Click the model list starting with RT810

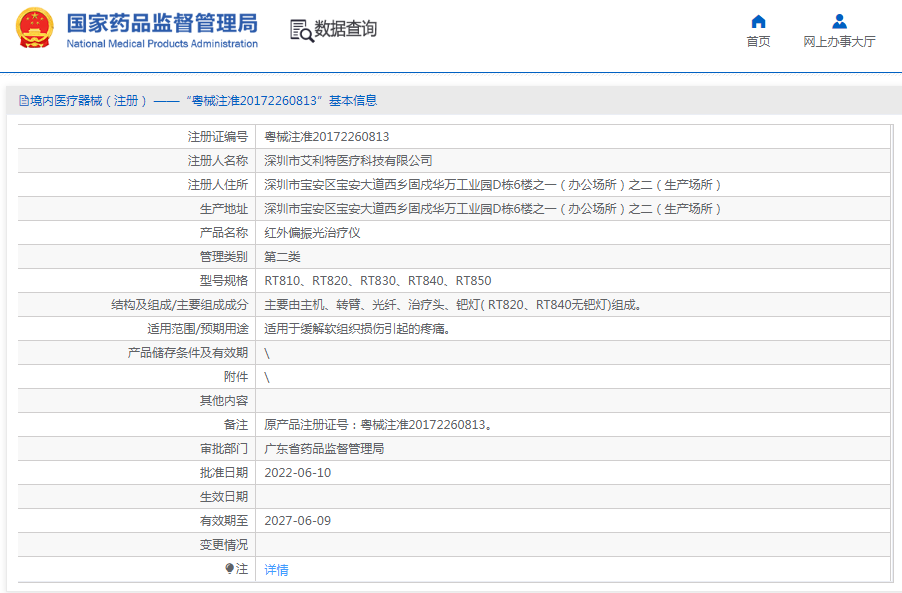pos(377,281)
